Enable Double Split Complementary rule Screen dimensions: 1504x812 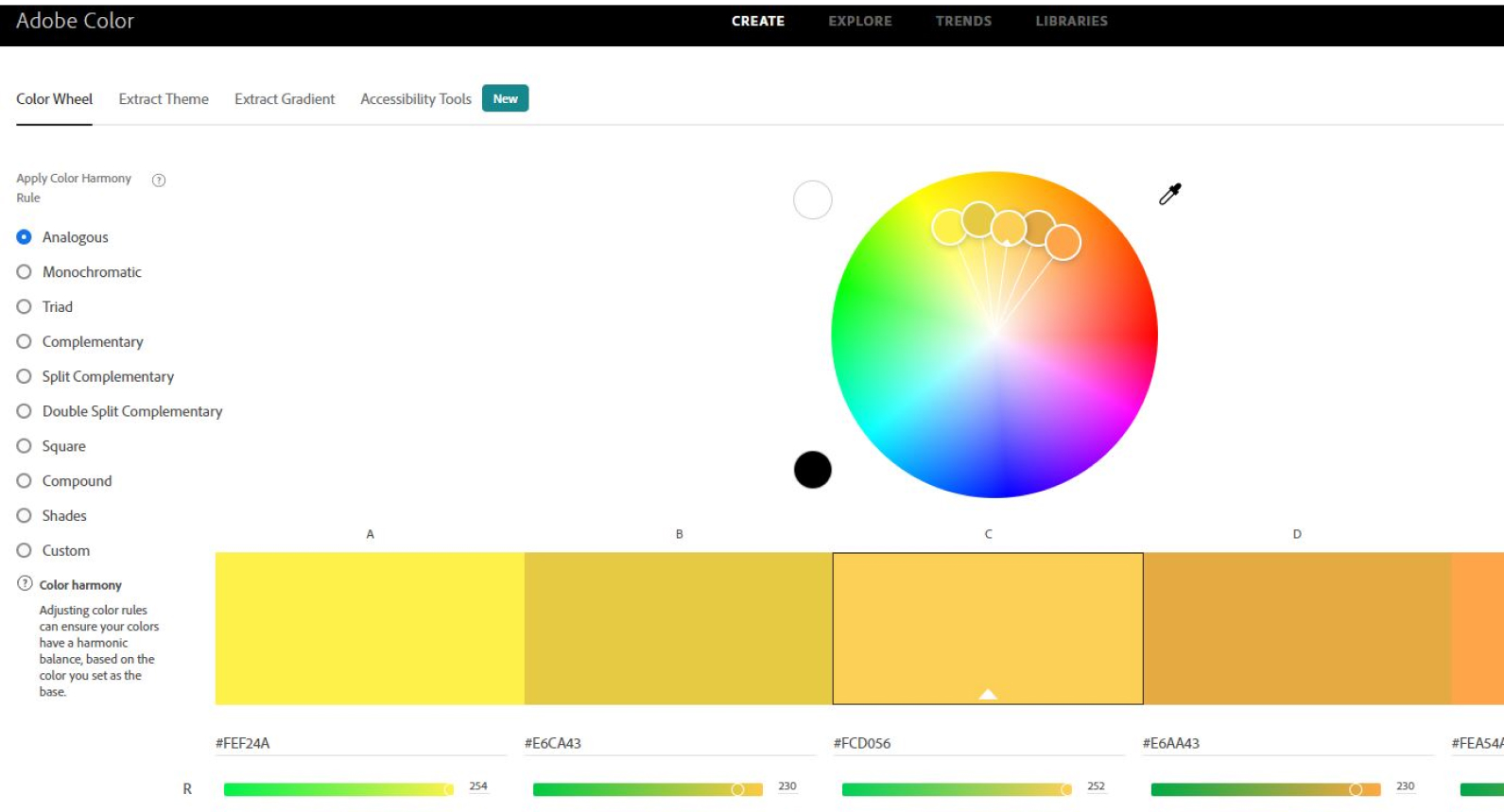[x=24, y=411]
